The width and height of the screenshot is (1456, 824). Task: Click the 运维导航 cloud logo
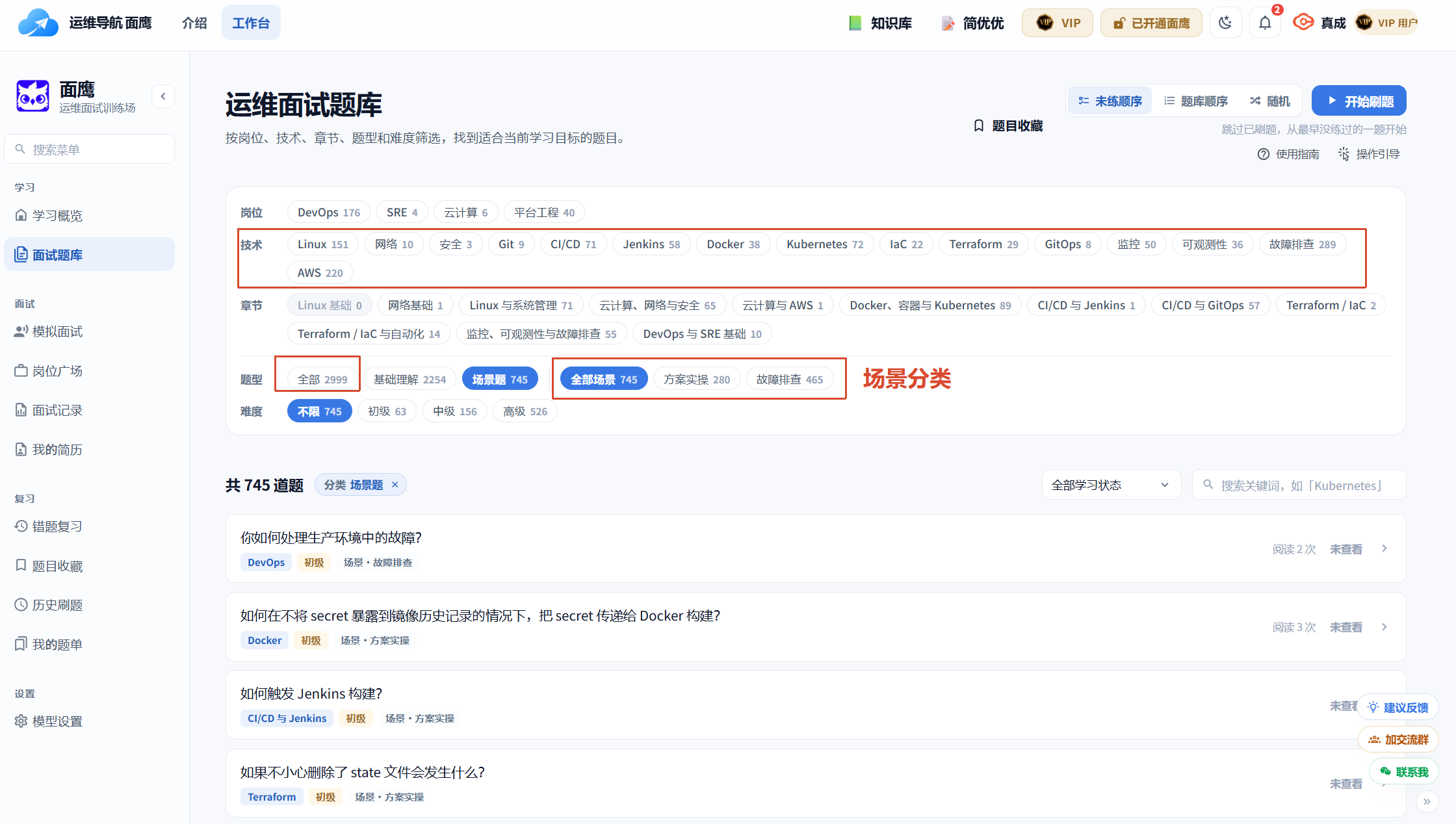pos(38,23)
